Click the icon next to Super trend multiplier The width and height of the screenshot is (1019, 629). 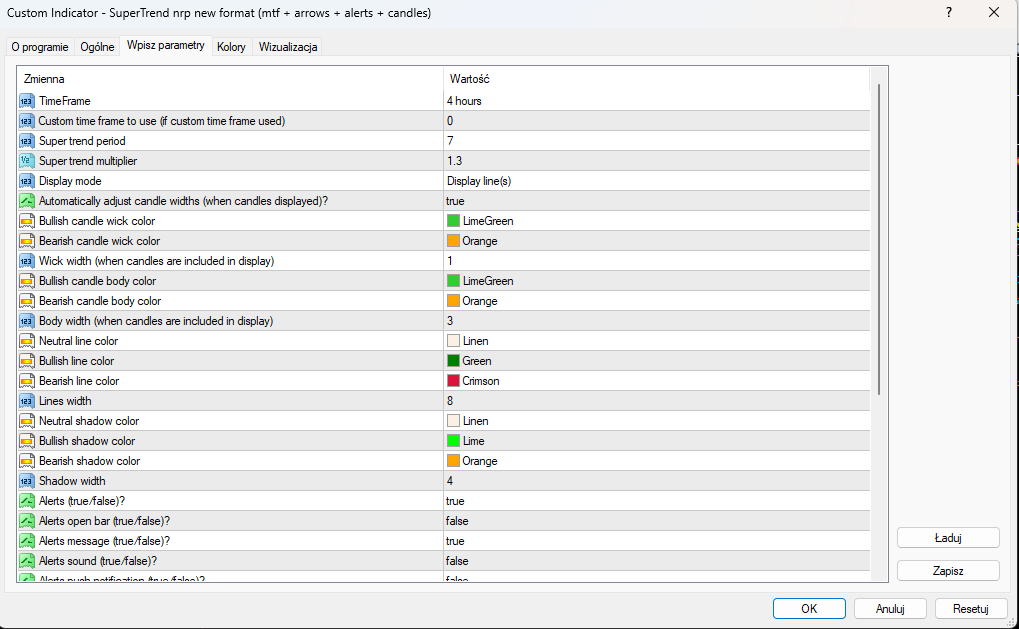click(x=27, y=161)
